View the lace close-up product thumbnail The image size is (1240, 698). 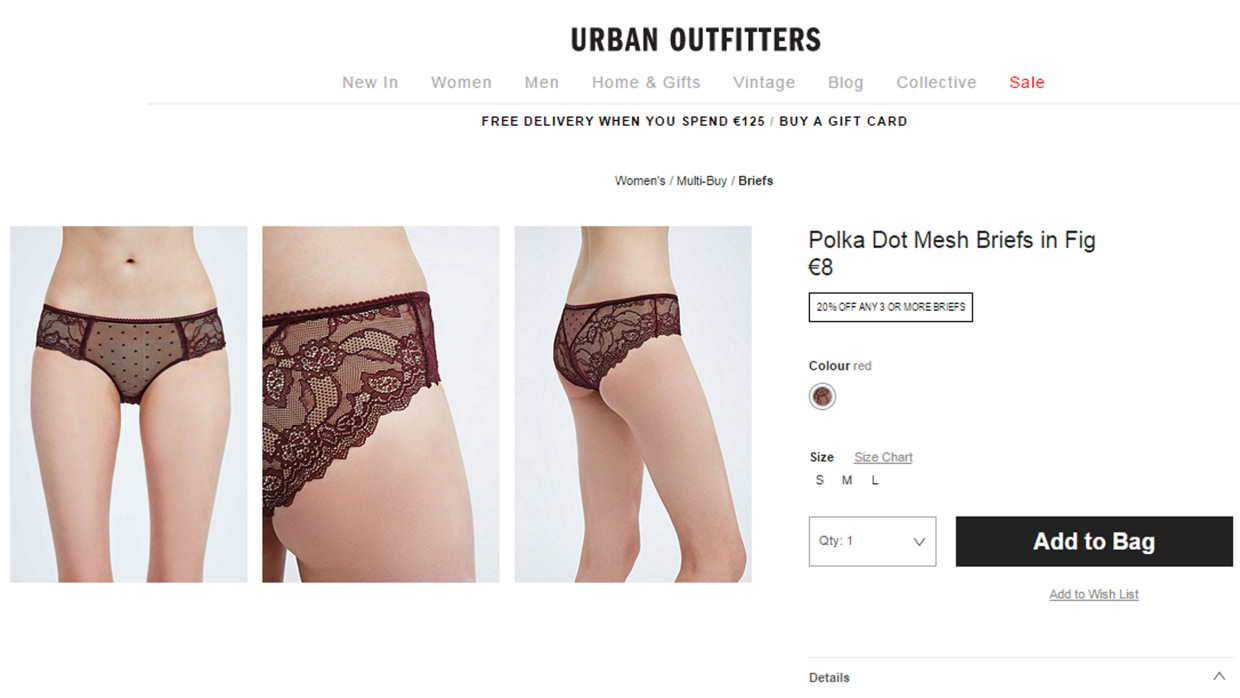click(381, 404)
